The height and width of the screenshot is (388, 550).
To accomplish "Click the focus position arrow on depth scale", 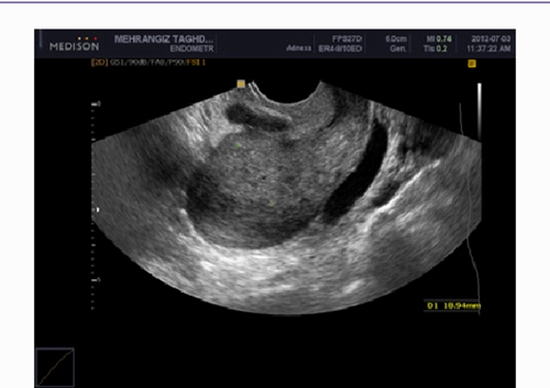I will pyautogui.click(x=98, y=210).
